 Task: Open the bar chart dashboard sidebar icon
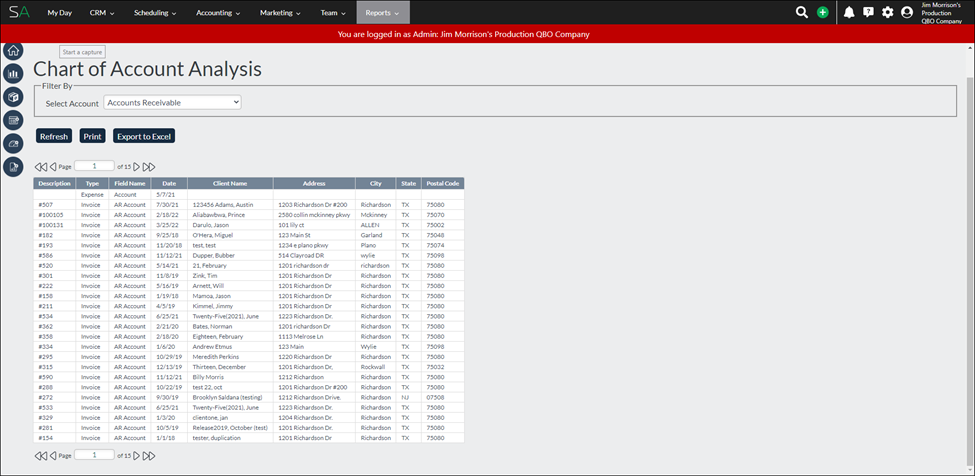(x=12, y=73)
